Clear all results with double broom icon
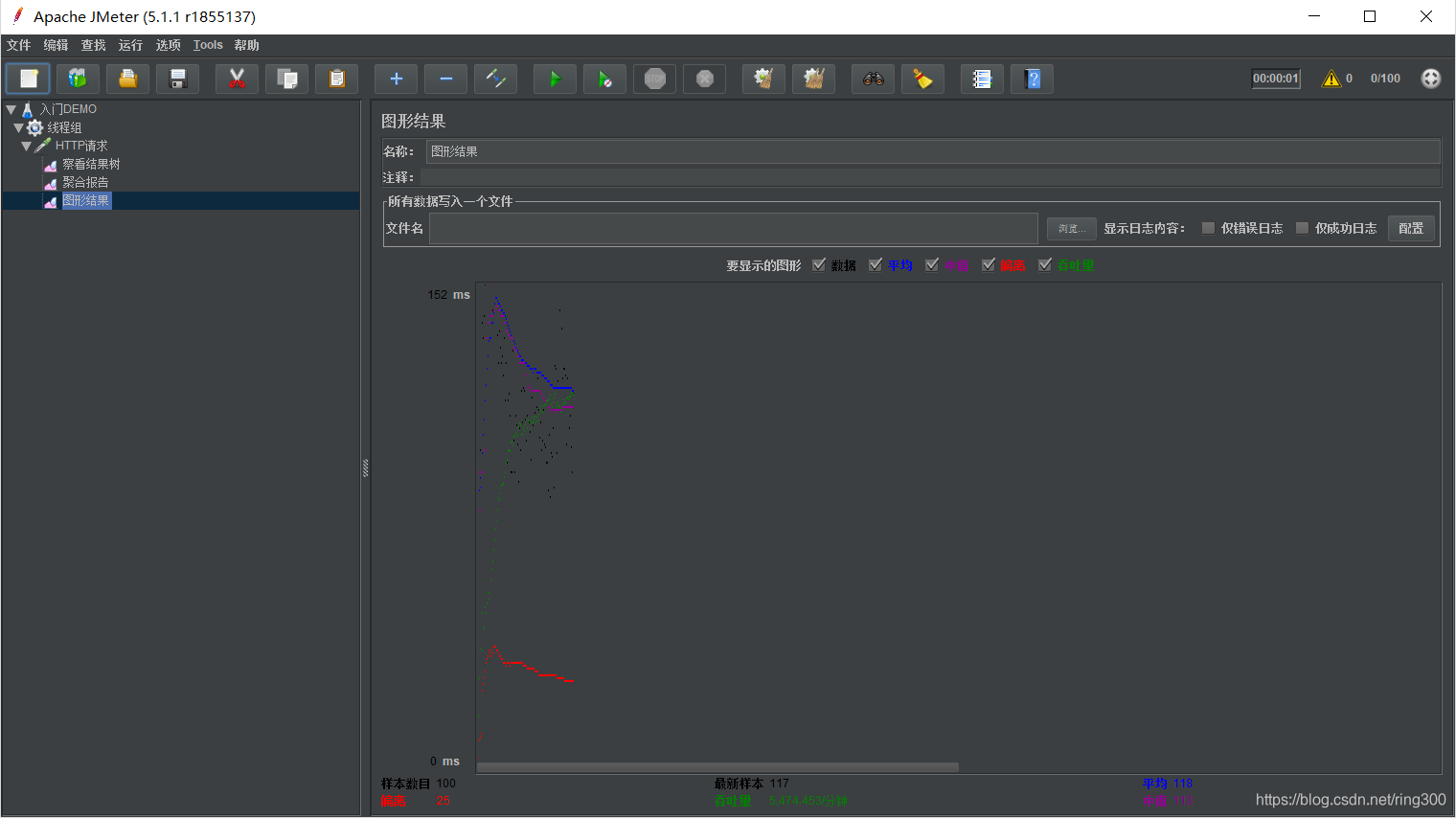 [813, 79]
